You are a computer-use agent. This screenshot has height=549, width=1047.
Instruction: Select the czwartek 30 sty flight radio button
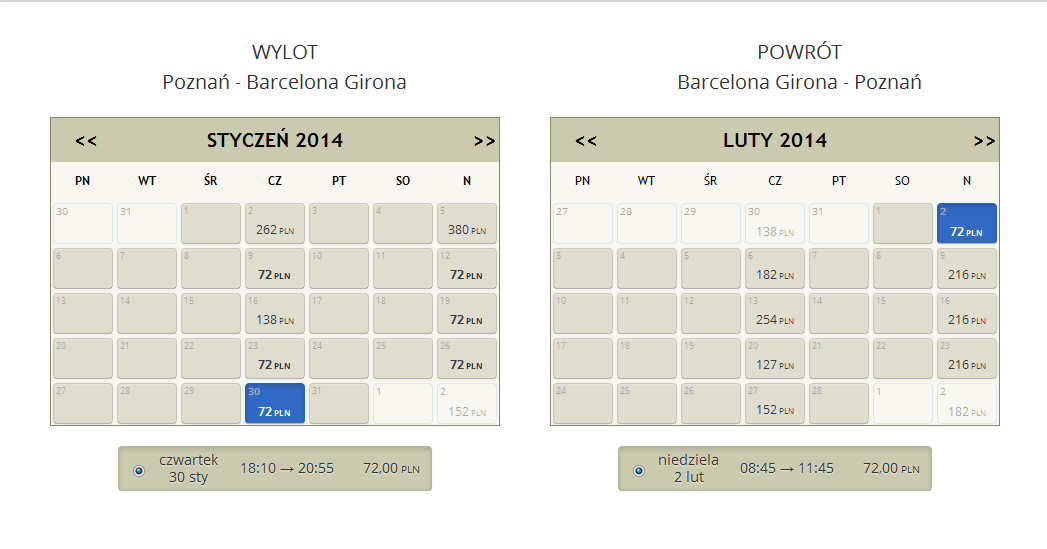click(x=139, y=471)
